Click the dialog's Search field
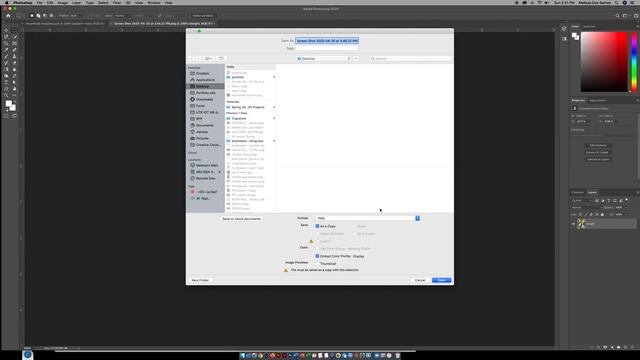The height and width of the screenshot is (360, 640). pos(410,58)
